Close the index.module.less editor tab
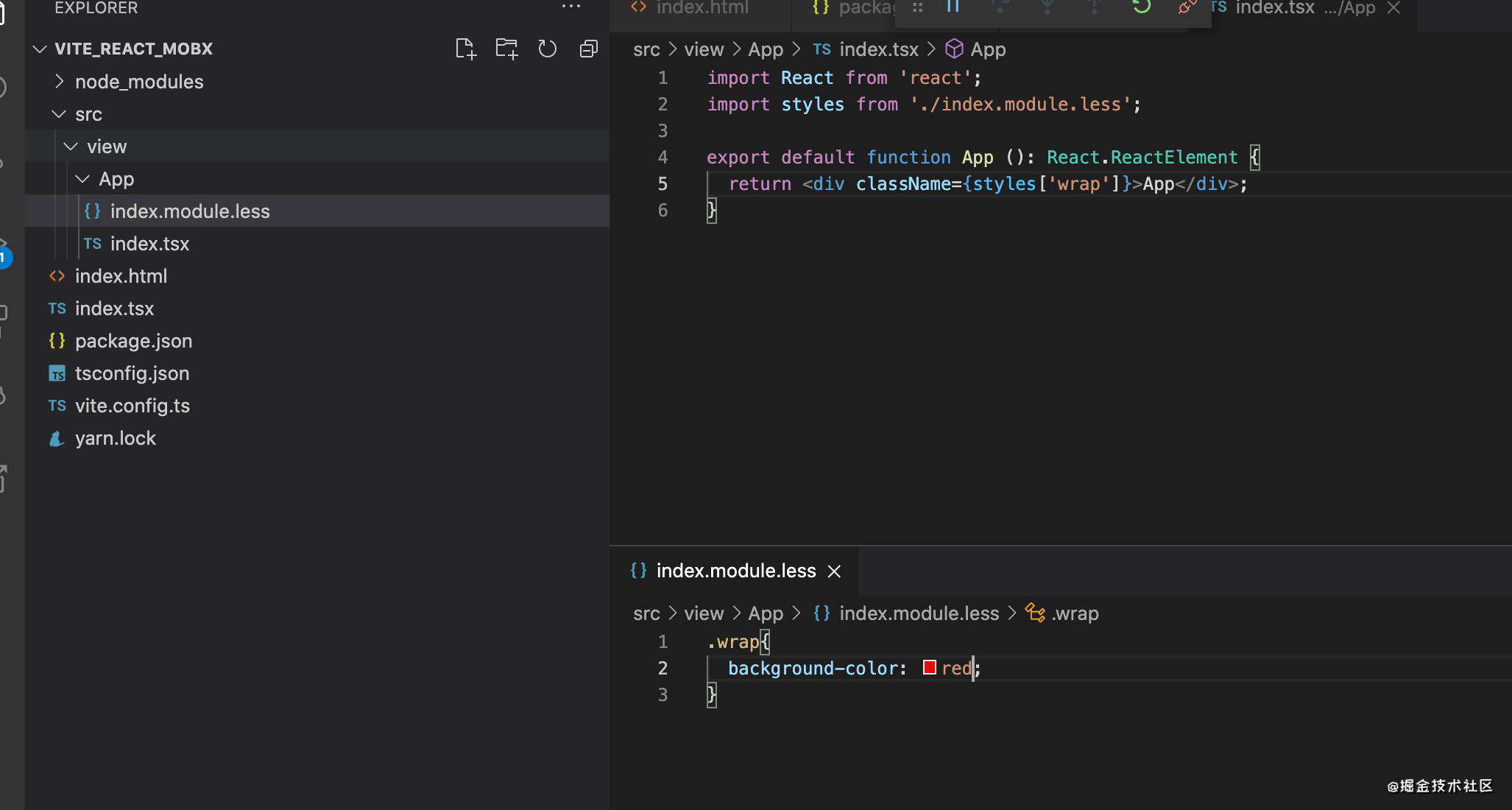The width and height of the screenshot is (1512, 810). 834,571
